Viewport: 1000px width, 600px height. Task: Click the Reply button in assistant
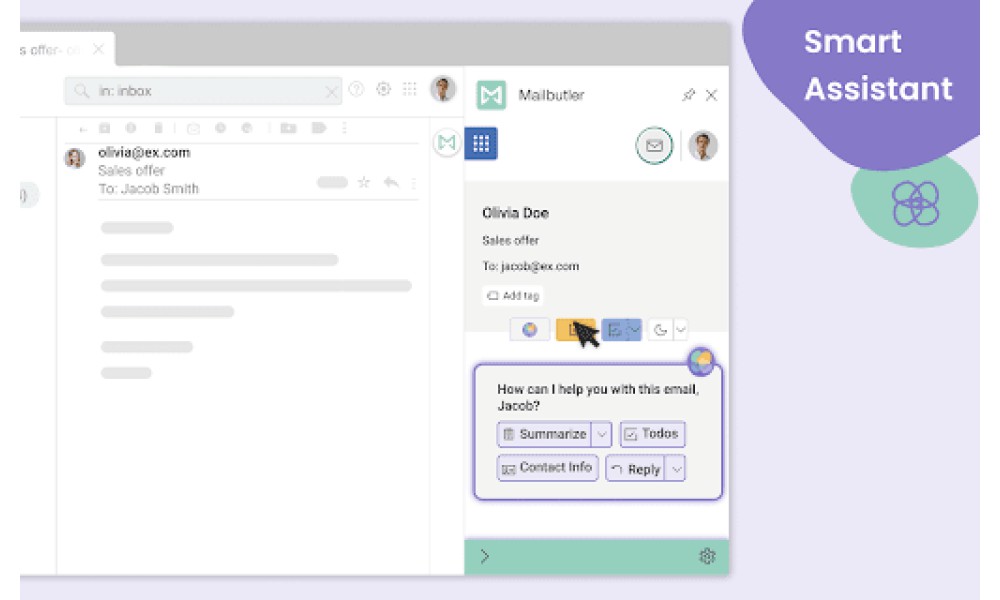click(635, 469)
